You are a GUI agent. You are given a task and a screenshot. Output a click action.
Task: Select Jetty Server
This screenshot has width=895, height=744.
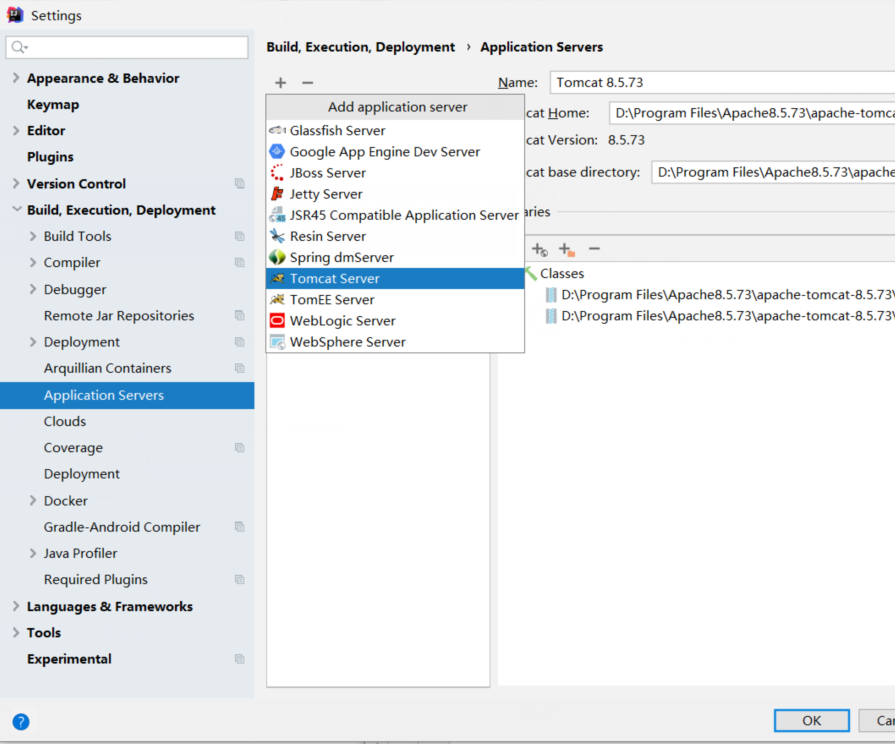(x=395, y=194)
